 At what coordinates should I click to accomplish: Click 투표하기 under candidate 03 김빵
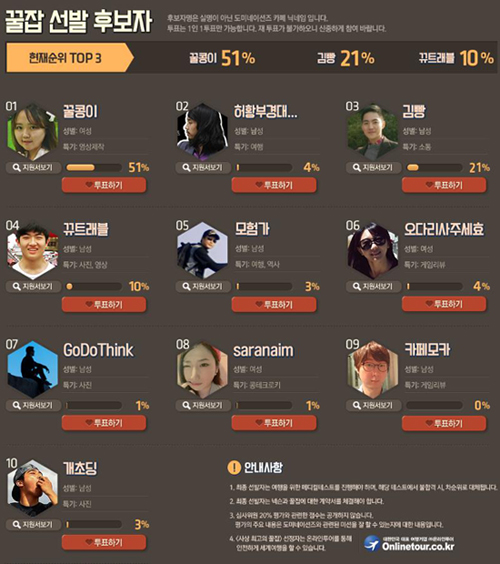tap(444, 185)
